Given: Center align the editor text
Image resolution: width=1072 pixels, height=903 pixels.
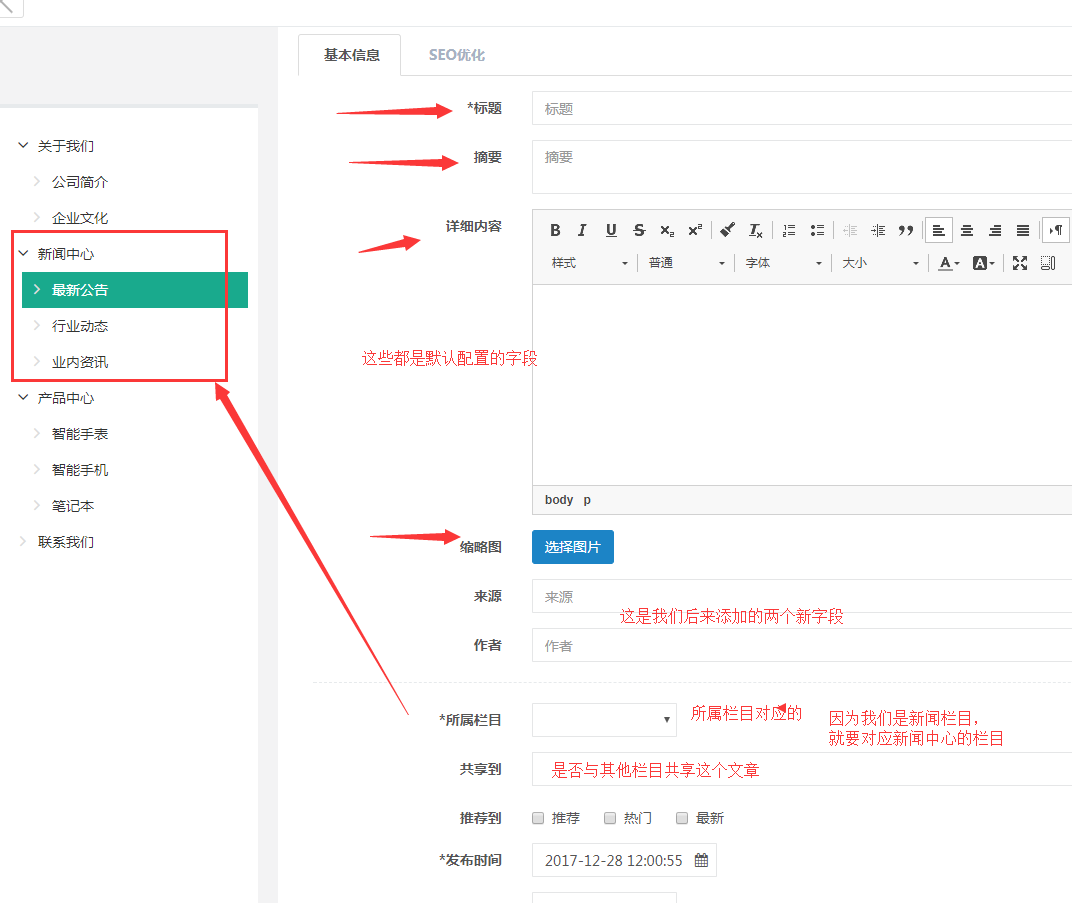Looking at the screenshot, I should [967, 230].
